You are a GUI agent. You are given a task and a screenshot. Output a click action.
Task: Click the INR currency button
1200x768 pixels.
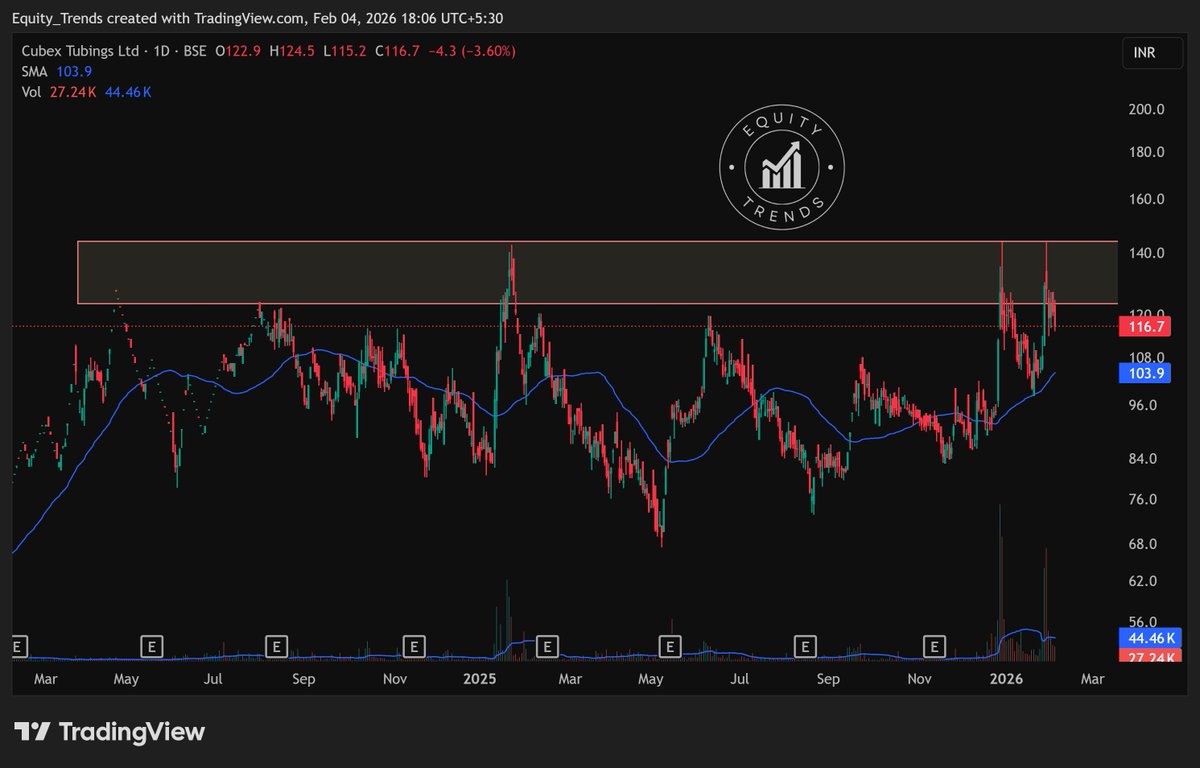pyautogui.click(x=1151, y=53)
